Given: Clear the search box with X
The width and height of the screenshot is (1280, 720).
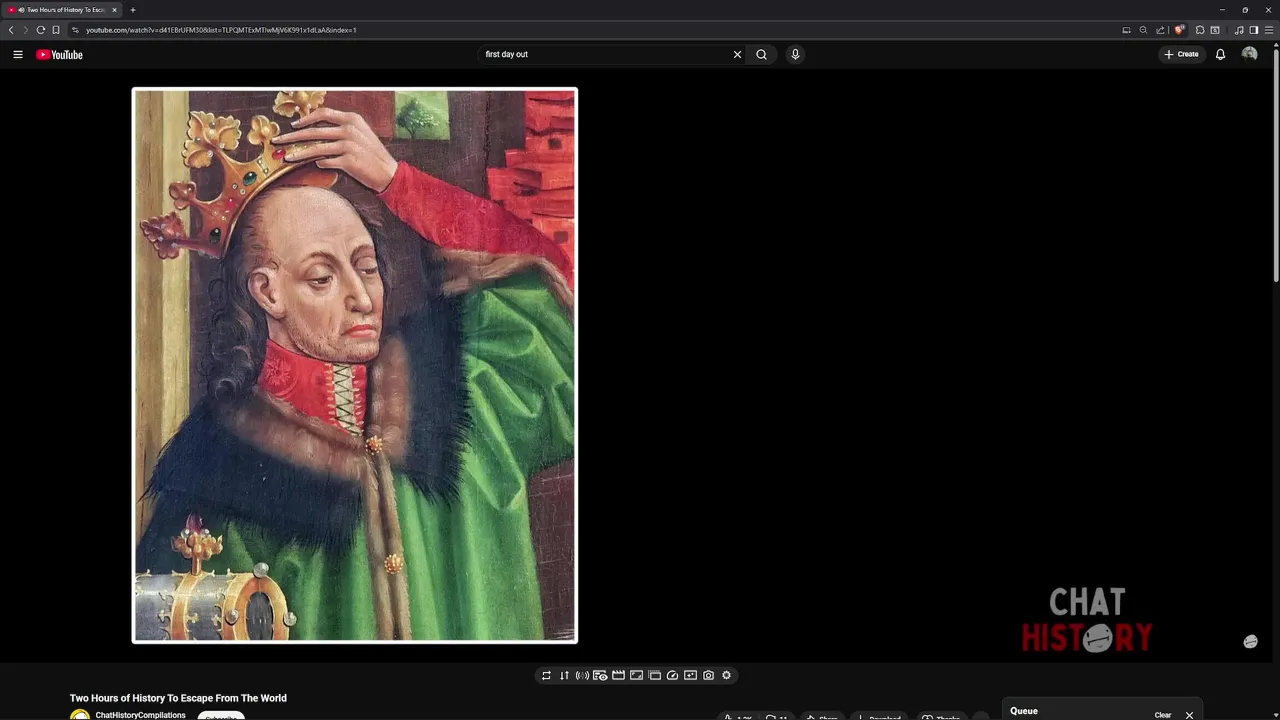Looking at the screenshot, I should [x=738, y=55].
